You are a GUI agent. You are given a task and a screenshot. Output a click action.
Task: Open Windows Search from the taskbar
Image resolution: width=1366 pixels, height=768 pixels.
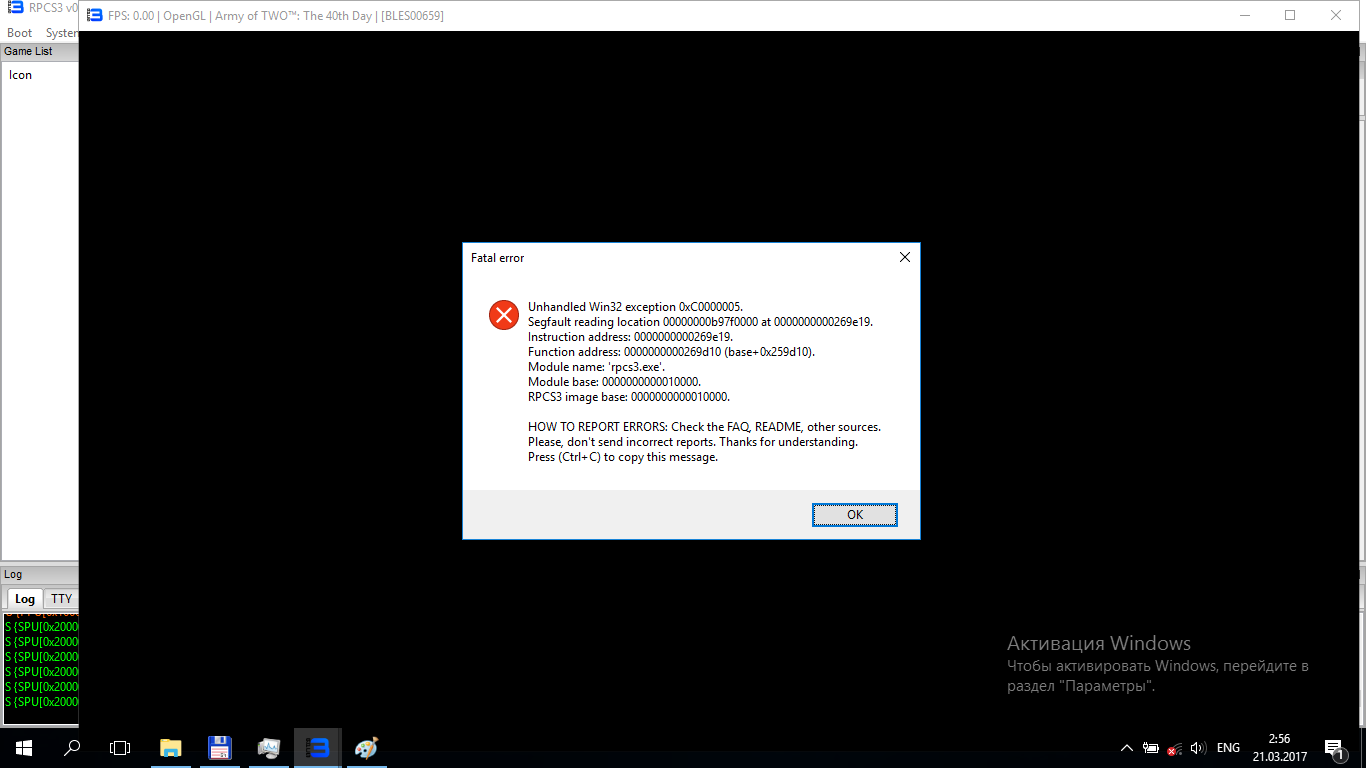72,748
